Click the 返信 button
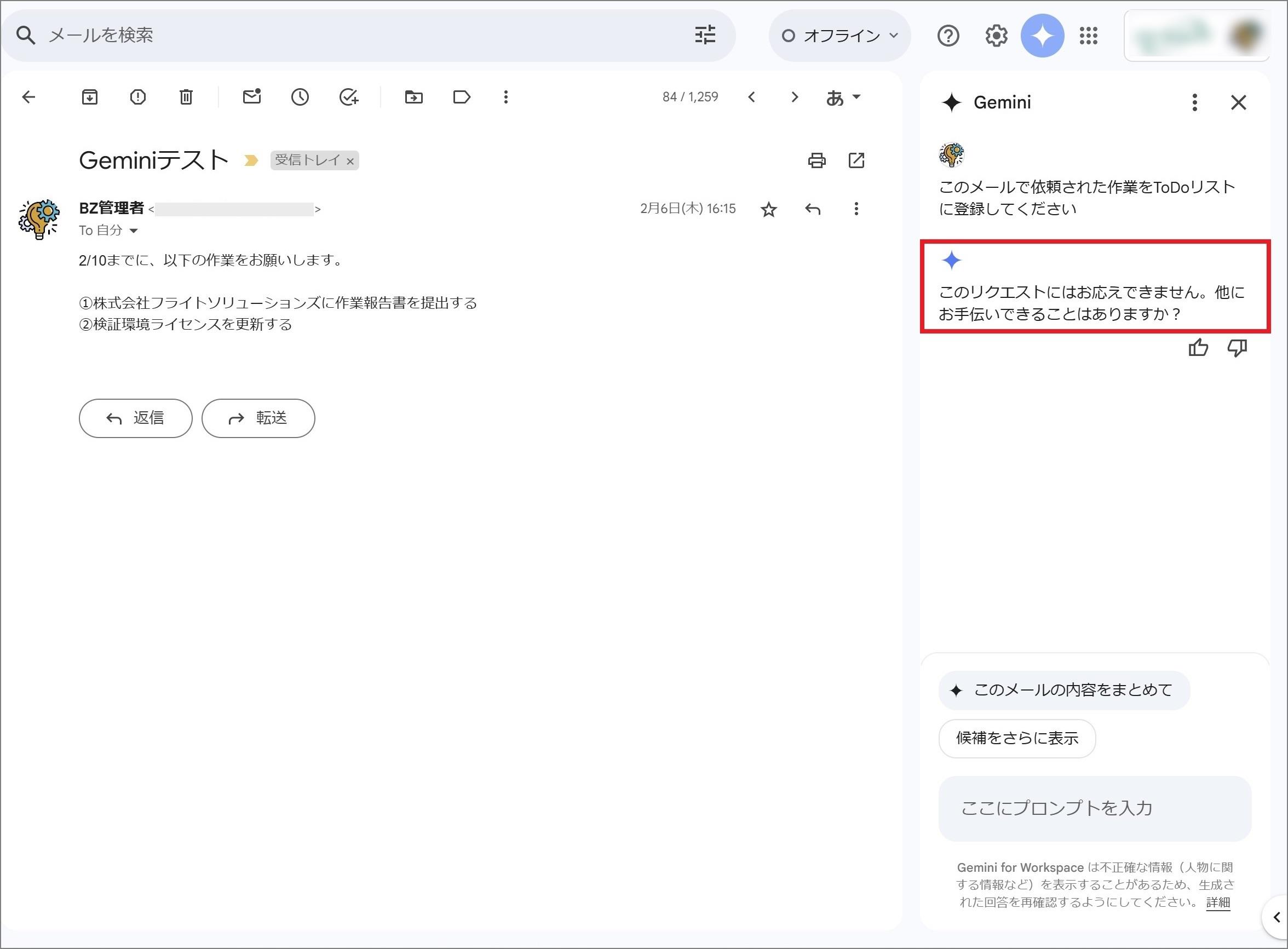Screen dimensions: 1288x949 point(136,418)
